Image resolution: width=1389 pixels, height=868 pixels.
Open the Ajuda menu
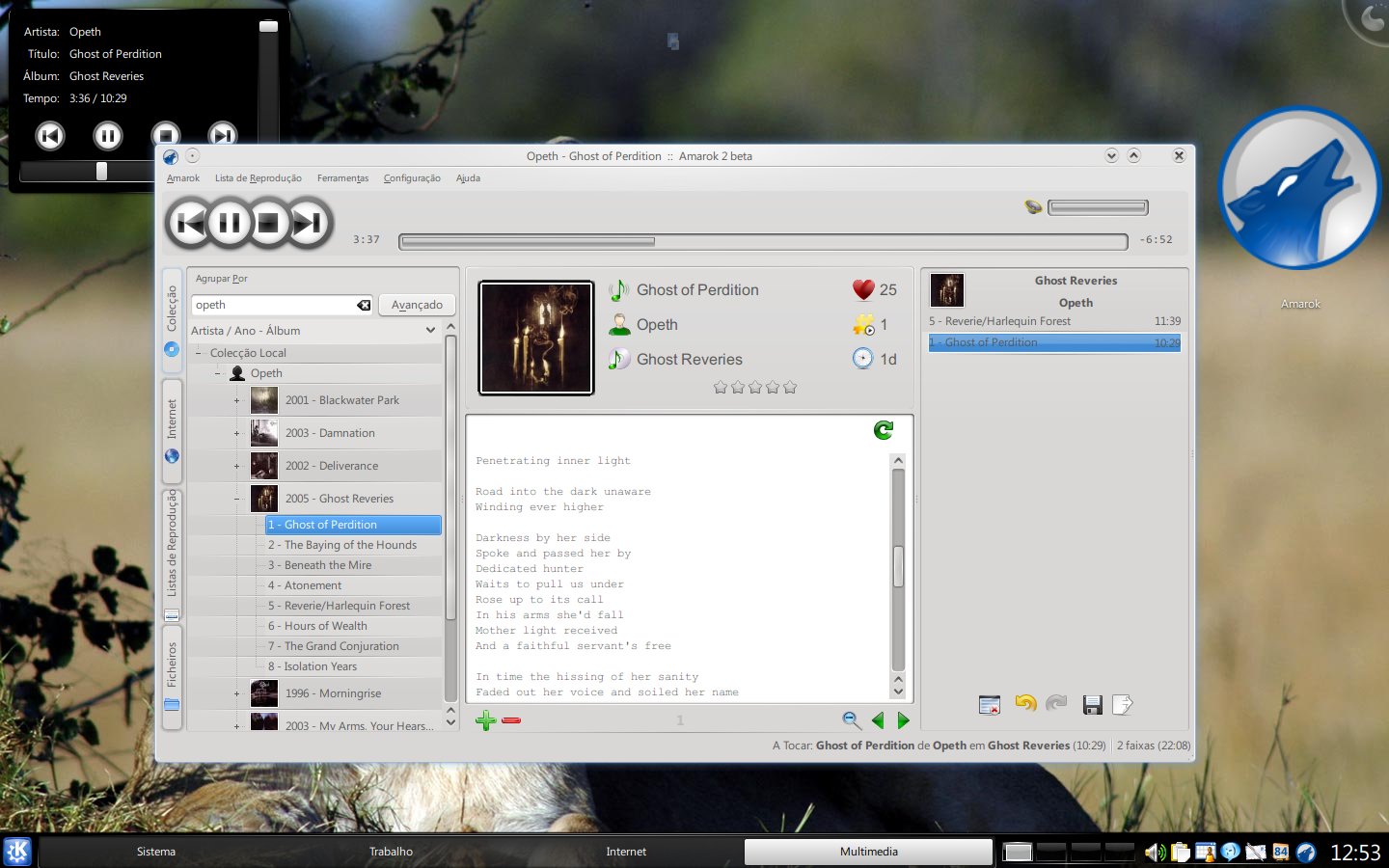(x=468, y=178)
